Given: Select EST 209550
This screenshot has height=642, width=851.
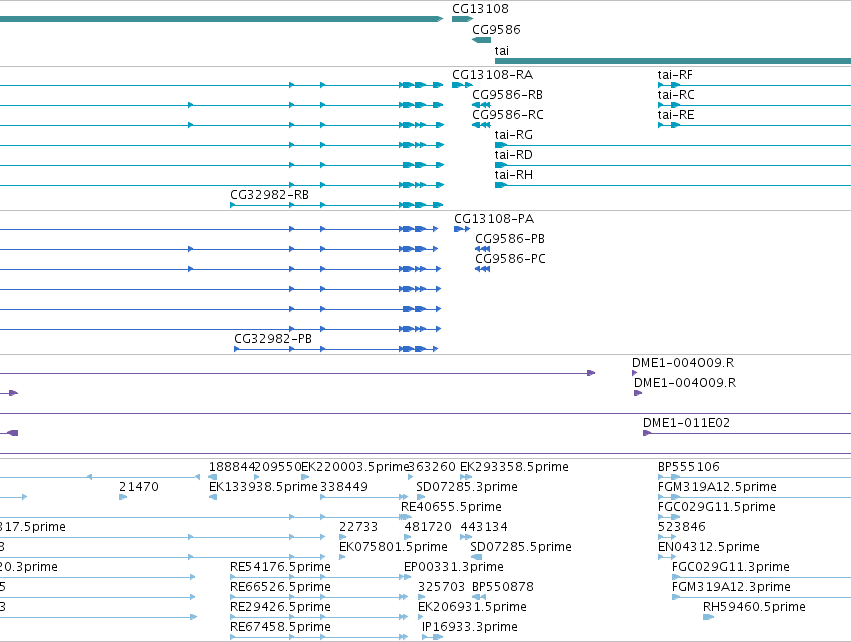Looking at the screenshot, I should (x=277, y=467).
